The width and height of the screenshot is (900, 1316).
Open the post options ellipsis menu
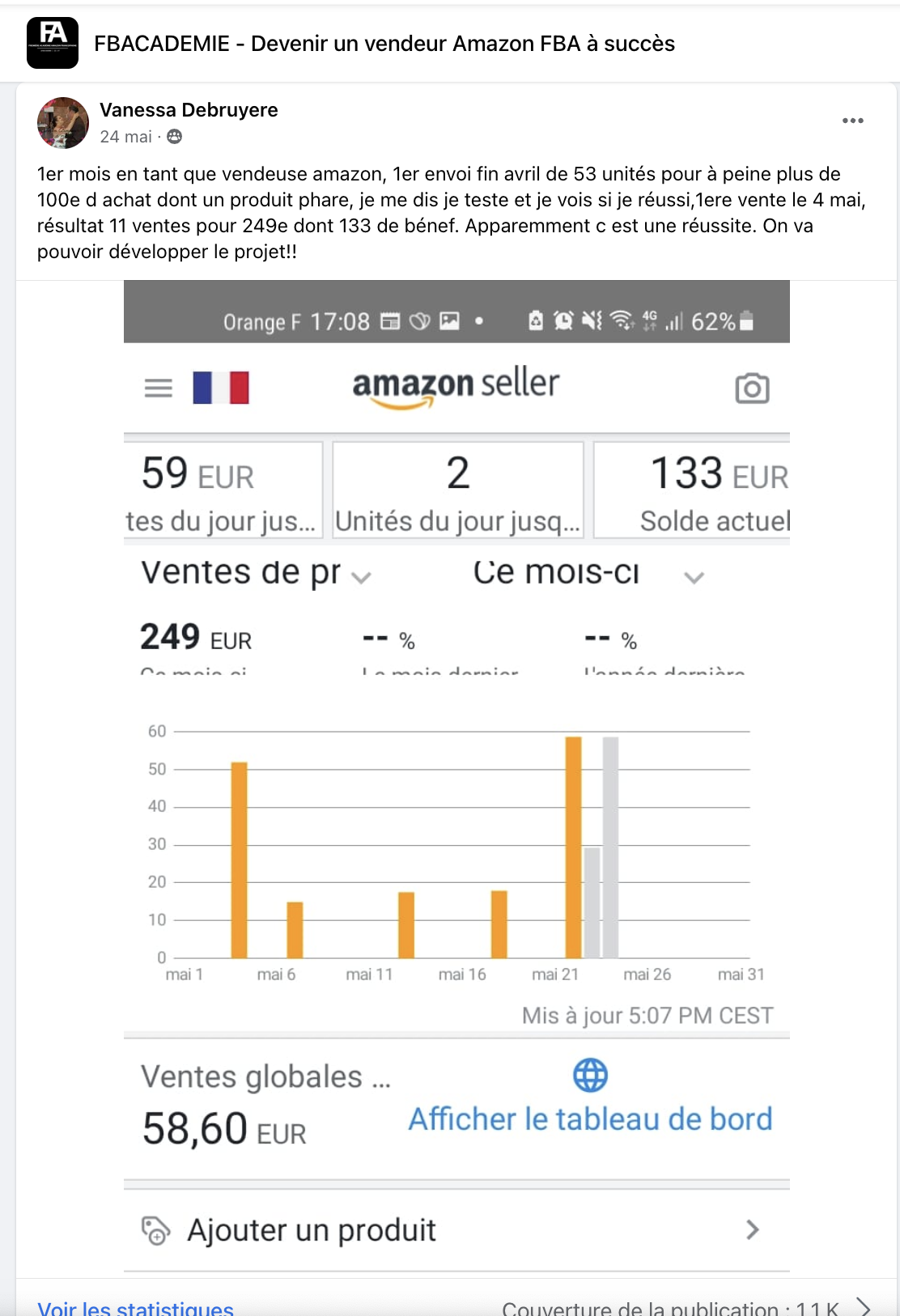click(x=853, y=121)
